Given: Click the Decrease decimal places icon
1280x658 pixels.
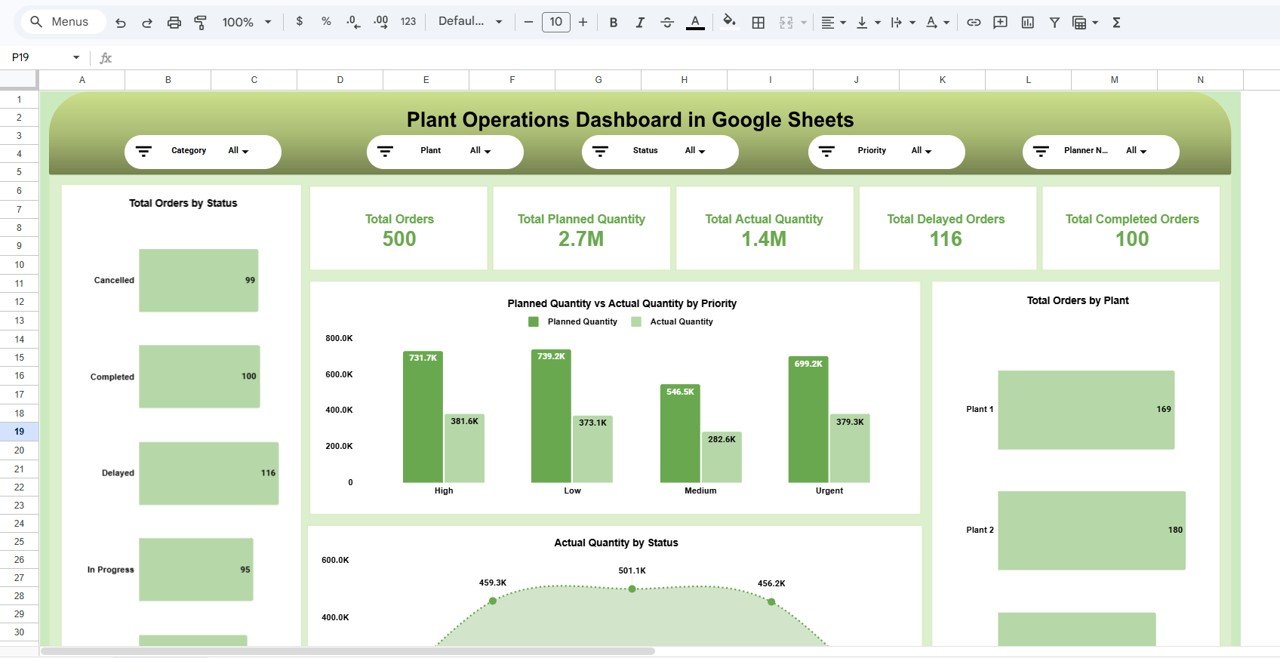Looking at the screenshot, I should click(351, 21).
